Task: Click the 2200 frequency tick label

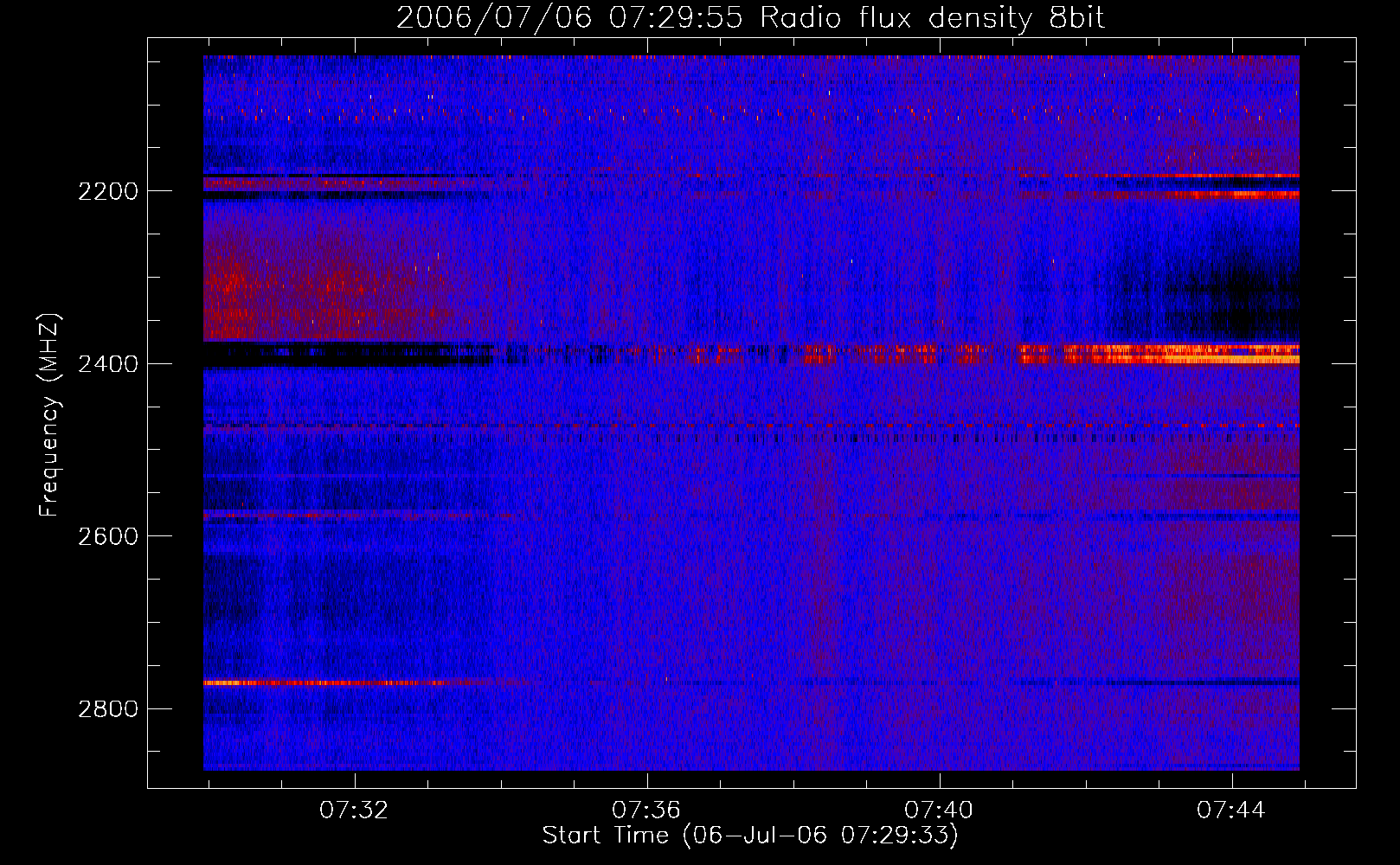Action: pos(108,191)
